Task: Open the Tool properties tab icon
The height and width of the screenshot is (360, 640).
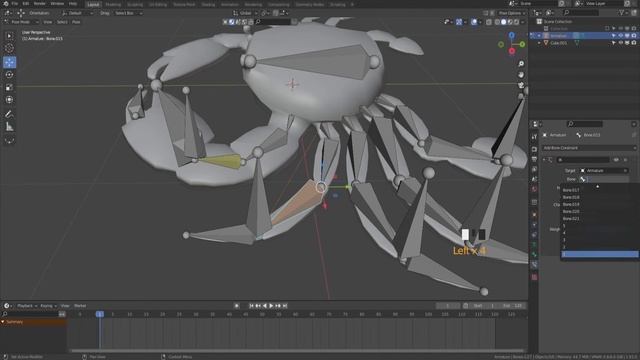Action: [534, 138]
